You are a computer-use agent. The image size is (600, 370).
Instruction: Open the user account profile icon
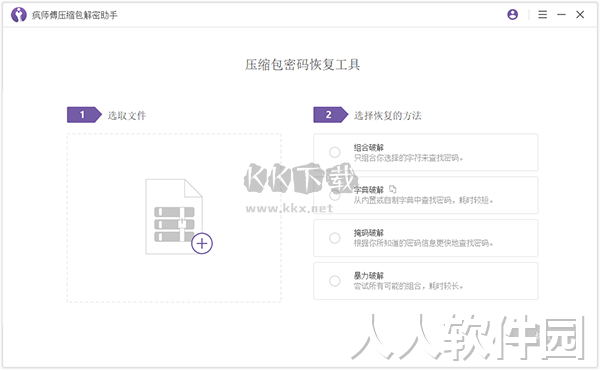tap(512, 15)
